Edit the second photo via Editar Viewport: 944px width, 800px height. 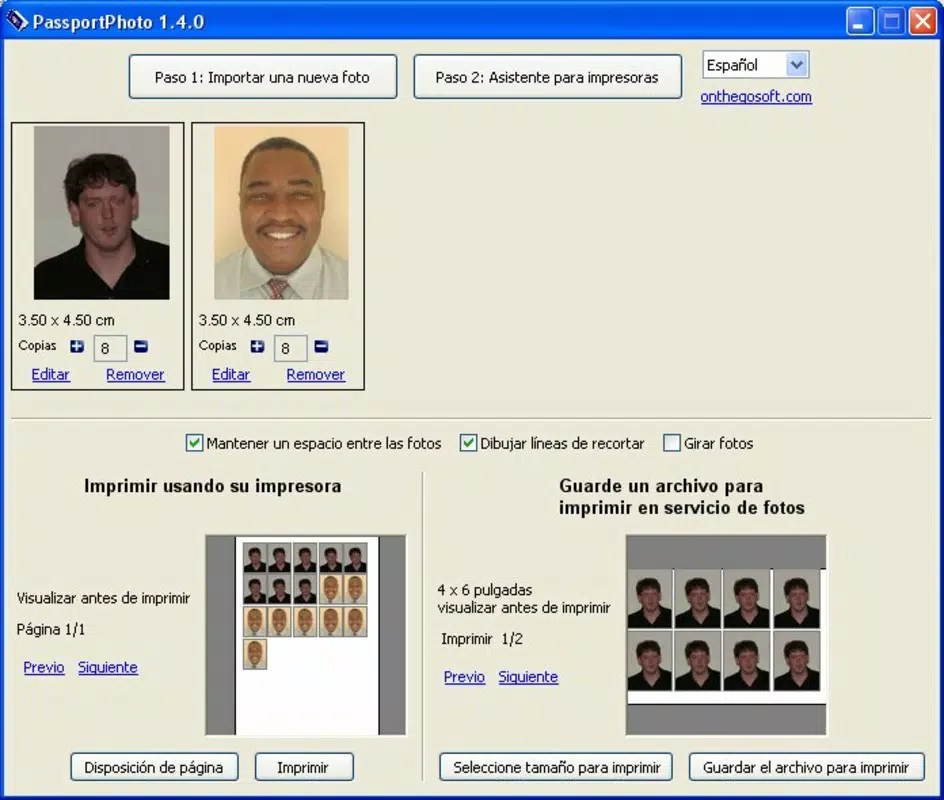click(x=231, y=374)
